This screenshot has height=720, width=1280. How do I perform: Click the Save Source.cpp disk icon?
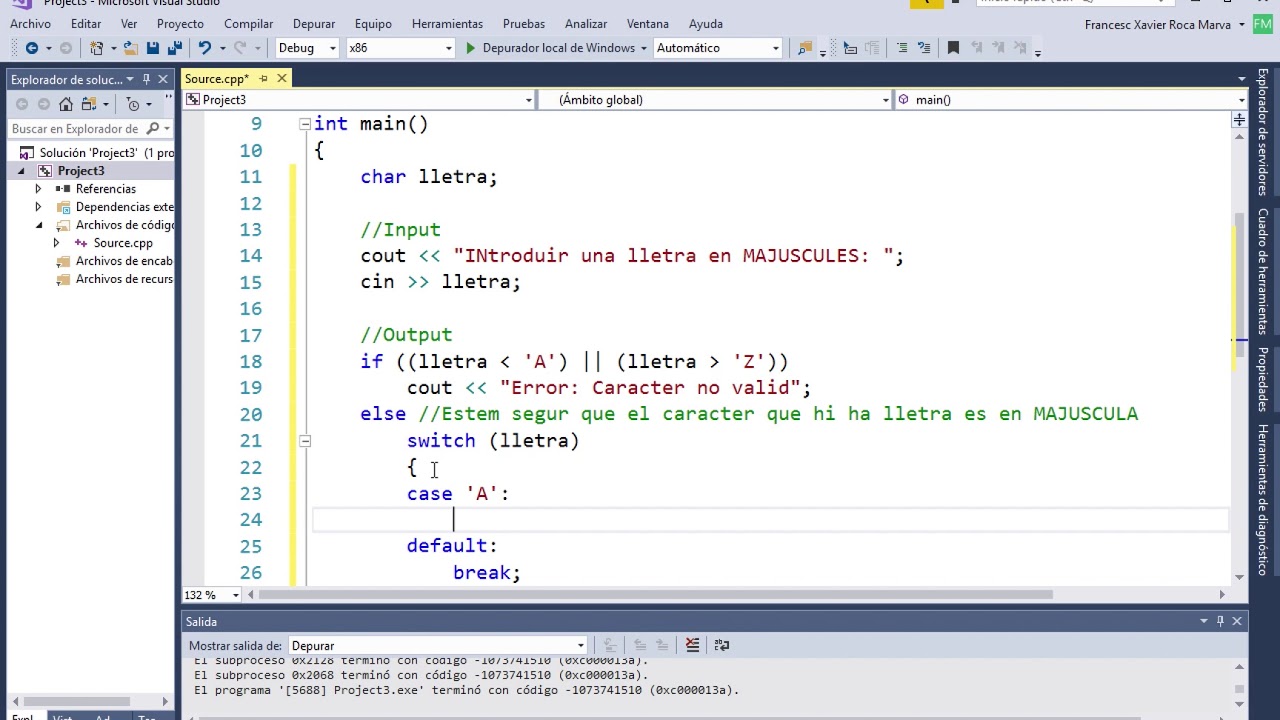[x=152, y=48]
